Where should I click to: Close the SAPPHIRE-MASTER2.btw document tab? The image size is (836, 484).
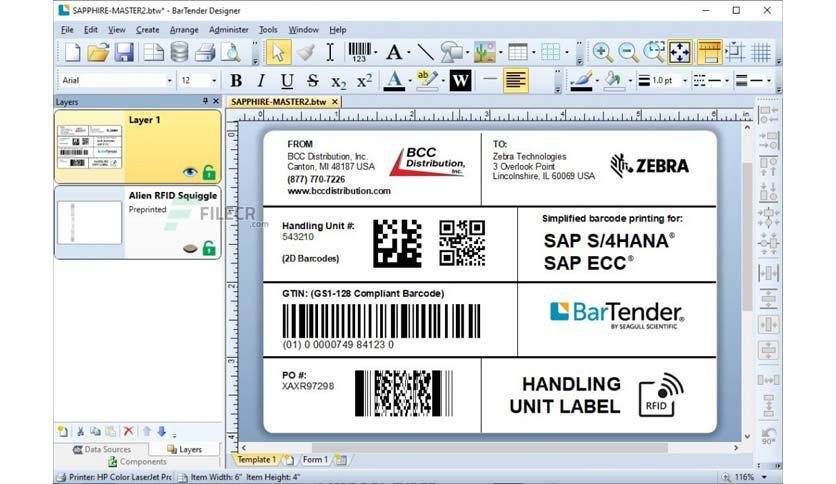click(x=335, y=101)
